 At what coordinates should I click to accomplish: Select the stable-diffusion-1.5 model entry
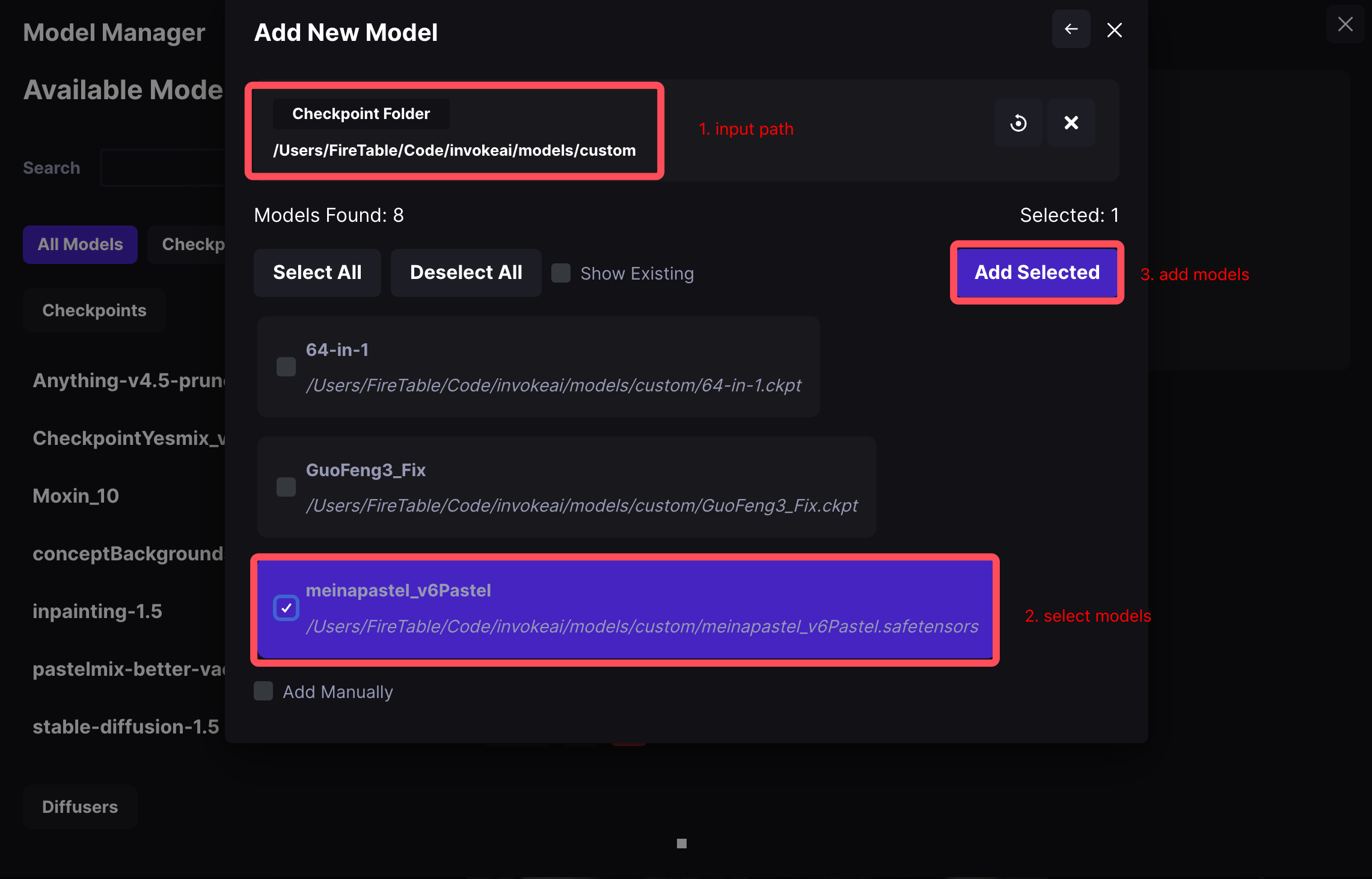click(x=126, y=727)
